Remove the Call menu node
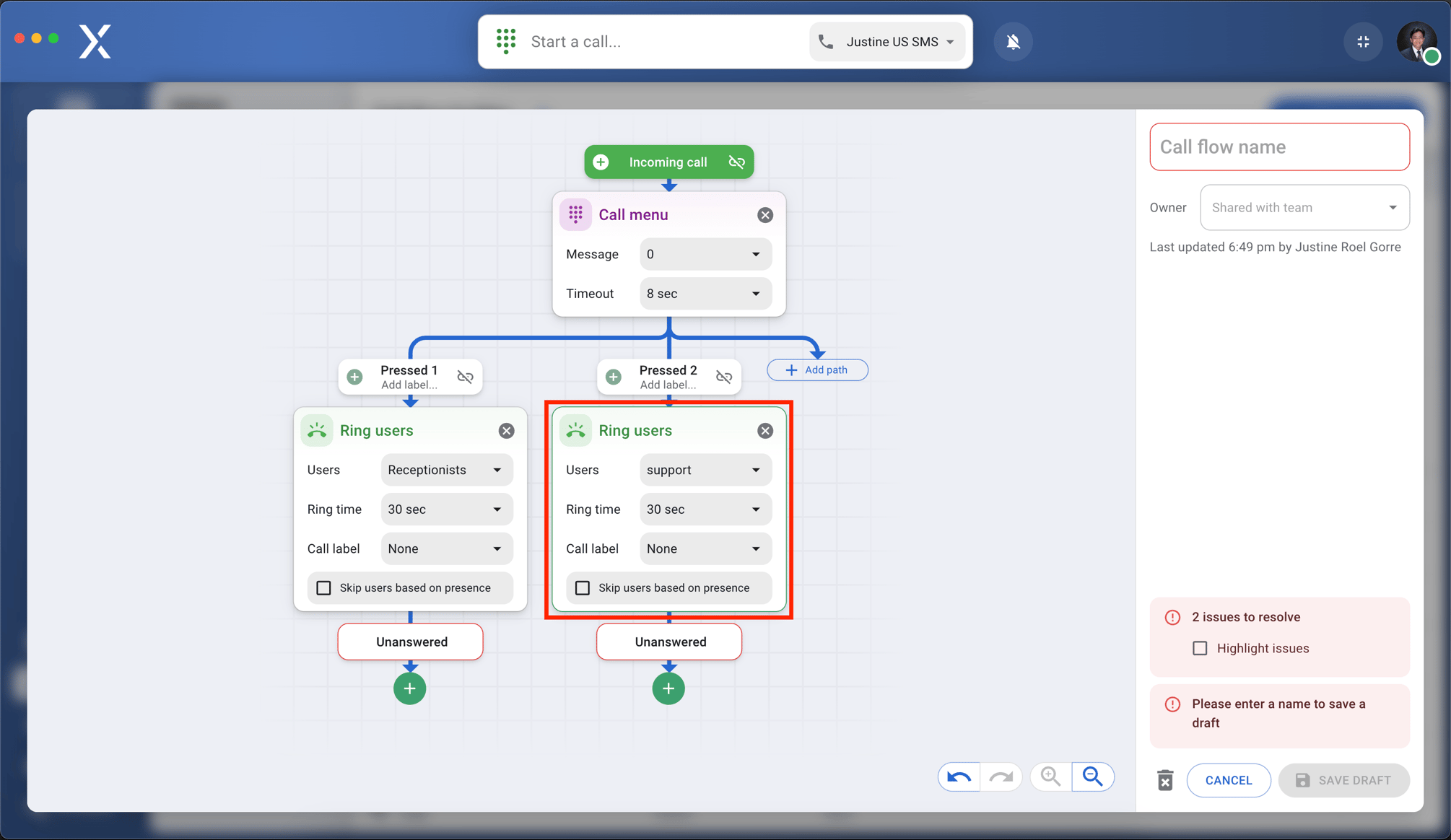 pos(765,215)
